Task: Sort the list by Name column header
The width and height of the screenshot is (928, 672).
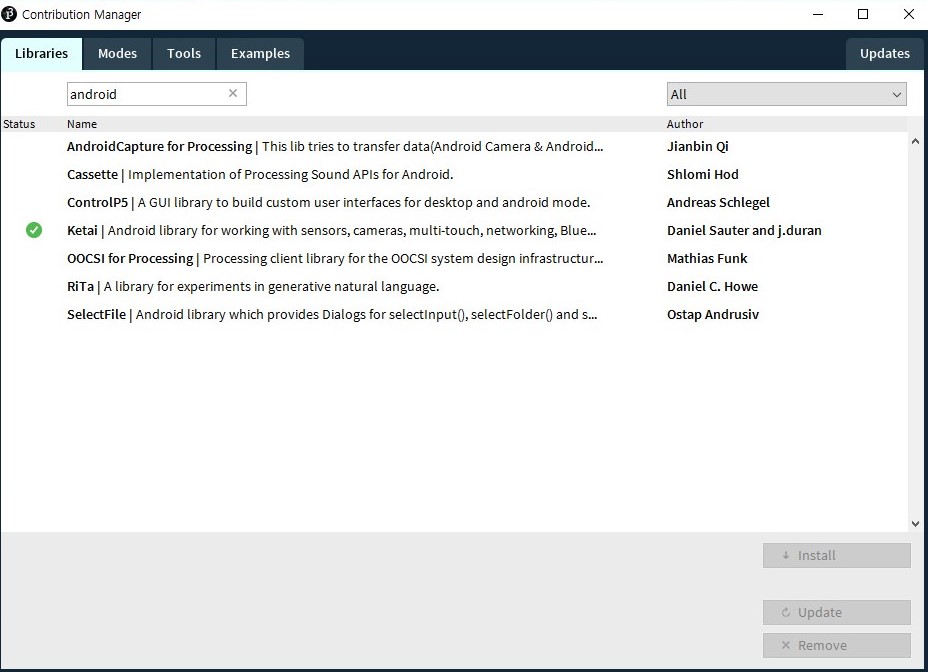Action: coord(82,124)
